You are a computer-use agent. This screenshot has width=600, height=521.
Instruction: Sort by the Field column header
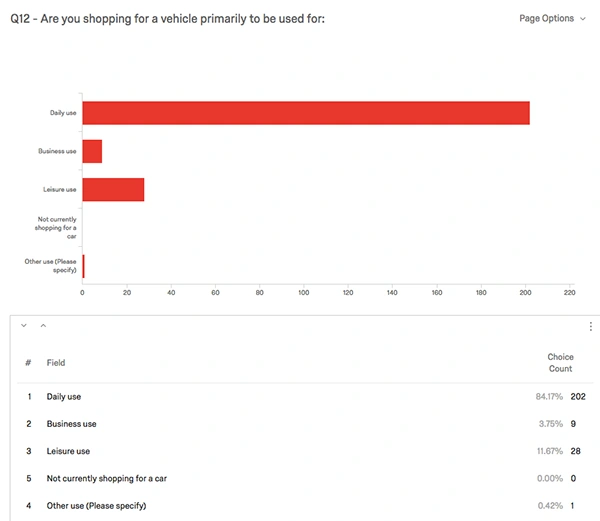[56, 363]
